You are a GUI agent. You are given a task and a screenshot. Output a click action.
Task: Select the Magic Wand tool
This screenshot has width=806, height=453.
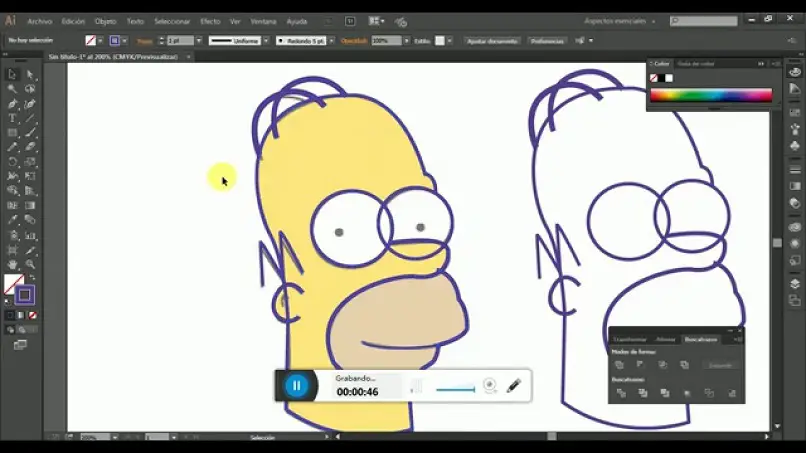12,89
